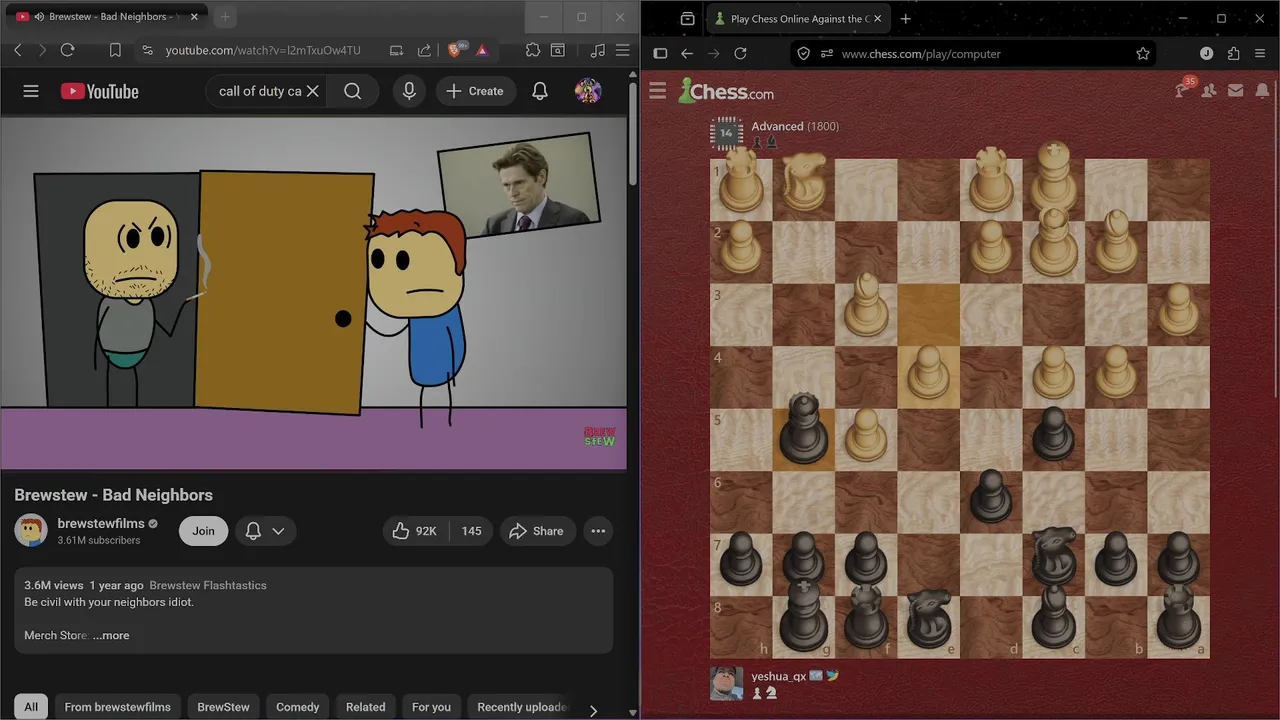This screenshot has height=720, width=1280.
Task: Reload the YouTube browser page
Action: [x=67, y=50]
